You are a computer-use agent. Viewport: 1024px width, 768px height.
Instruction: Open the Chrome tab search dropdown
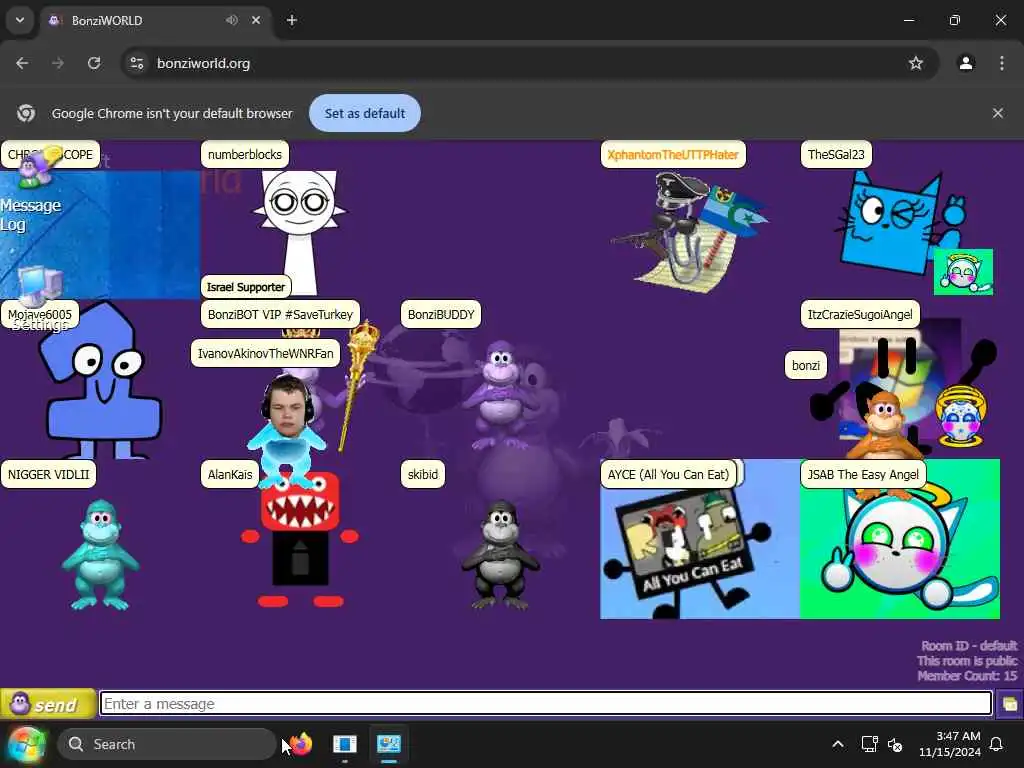point(20,20)
